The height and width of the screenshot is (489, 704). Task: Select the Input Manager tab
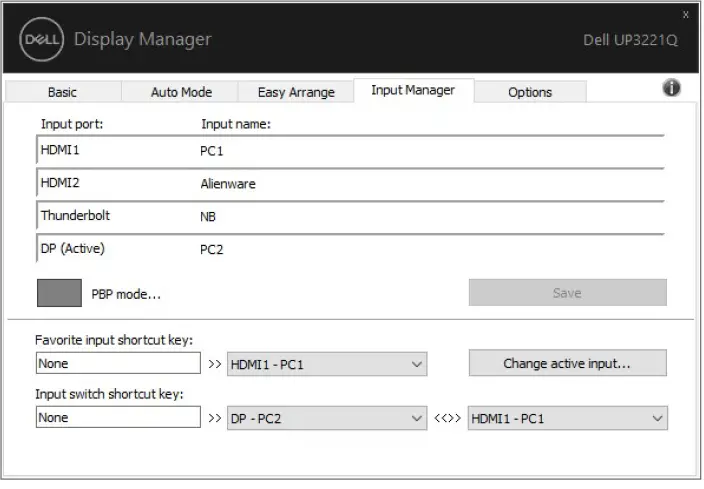pos(413,90)
